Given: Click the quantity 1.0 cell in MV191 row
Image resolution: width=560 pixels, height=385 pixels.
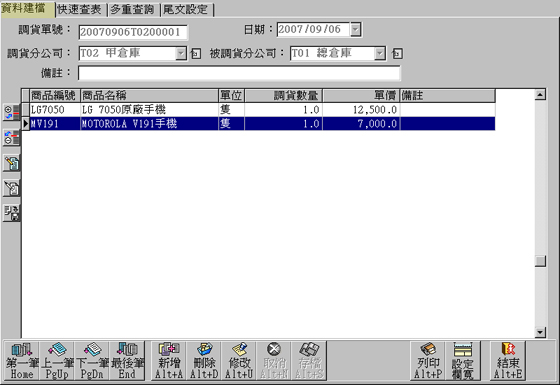Looking at the screenshot, I should pyautogui.click(x=284, y=124).
